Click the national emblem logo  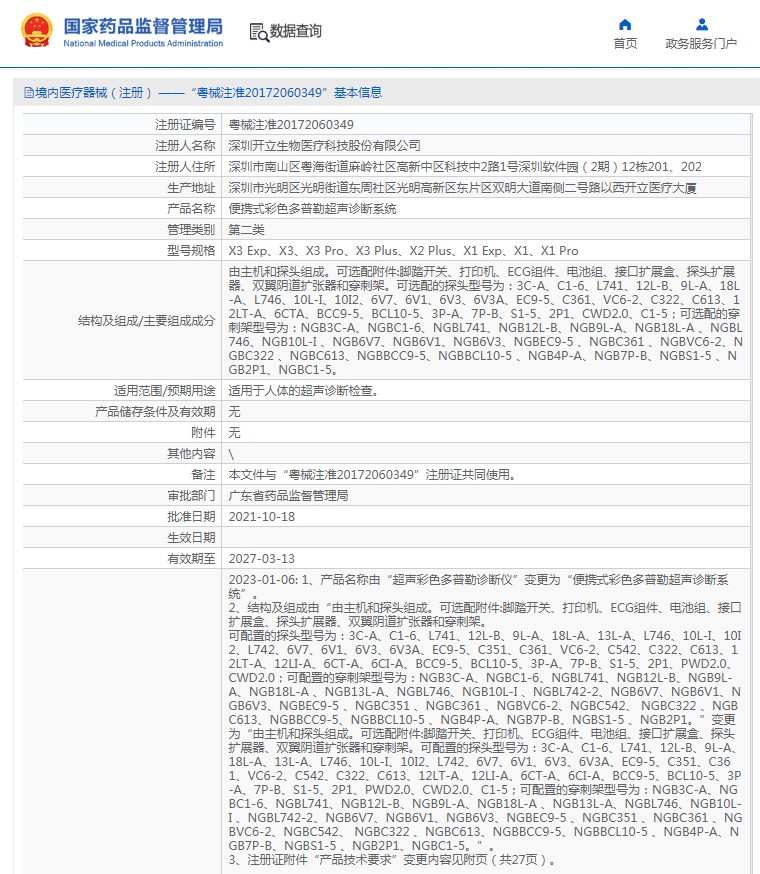(36, 31)
